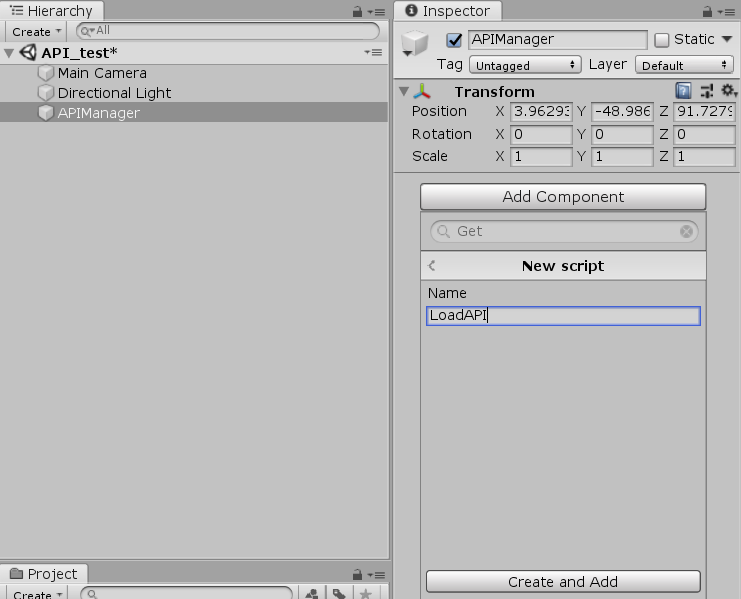Switch to the Project tab

click(43, 573)
